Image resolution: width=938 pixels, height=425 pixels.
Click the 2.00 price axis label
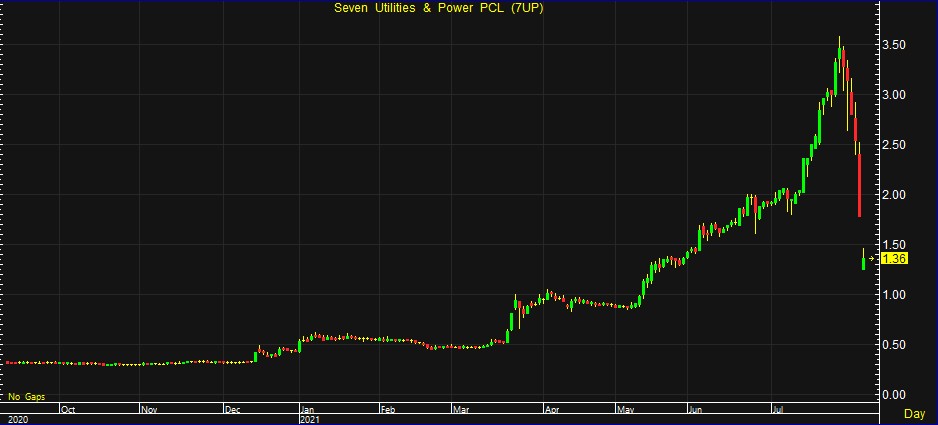(893, 195)
